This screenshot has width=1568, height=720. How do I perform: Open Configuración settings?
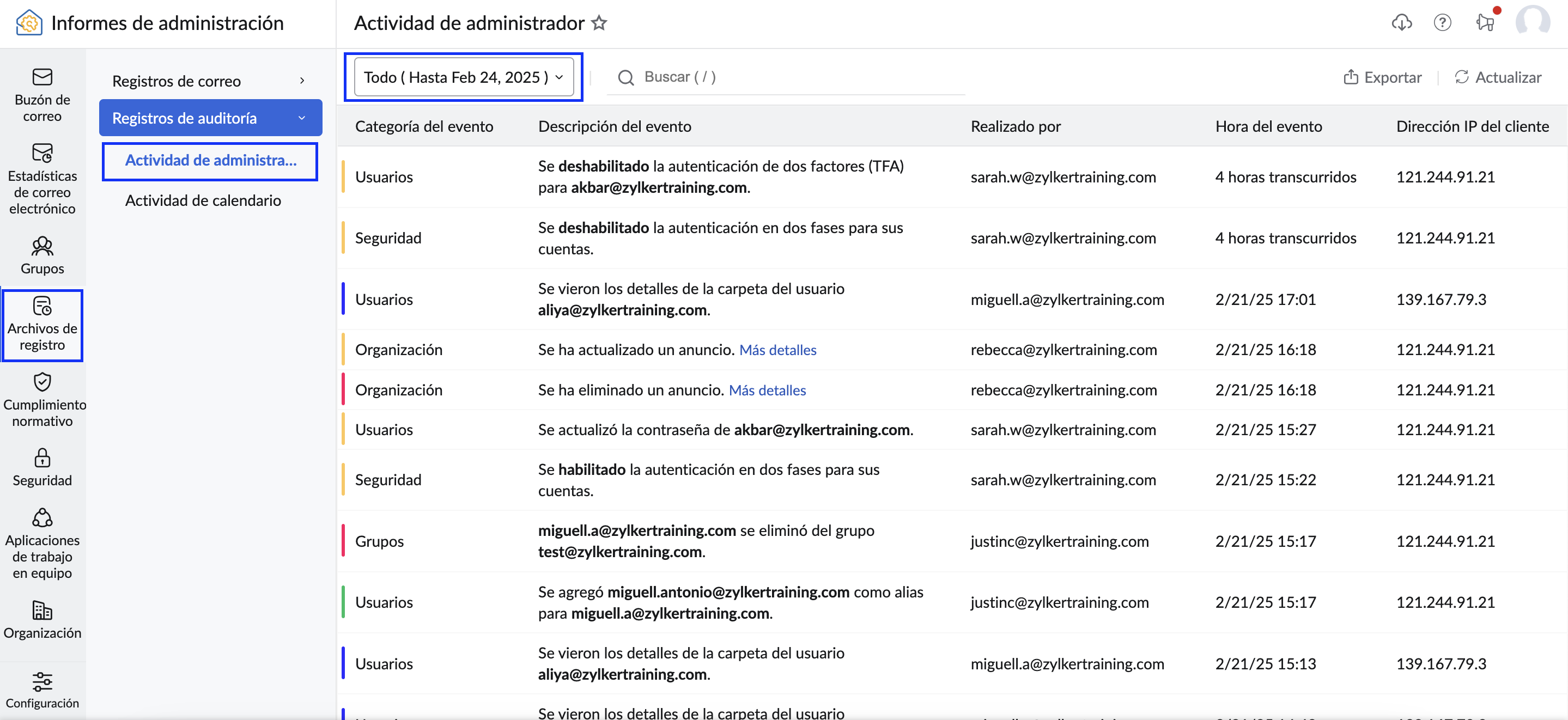coord(42,690)
